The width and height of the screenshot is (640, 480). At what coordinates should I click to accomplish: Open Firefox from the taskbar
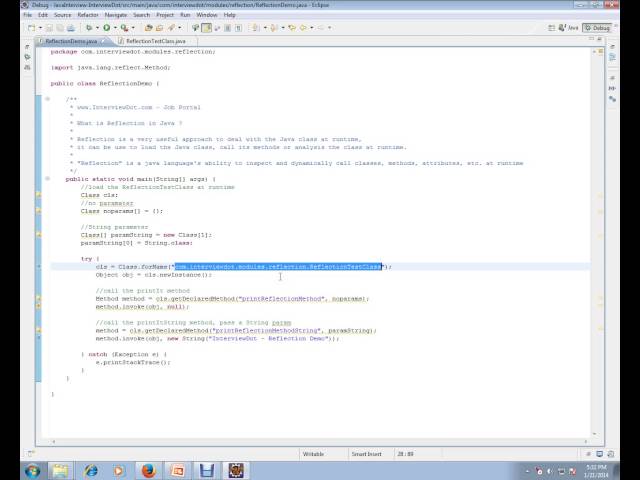click(x=149, y=471)
